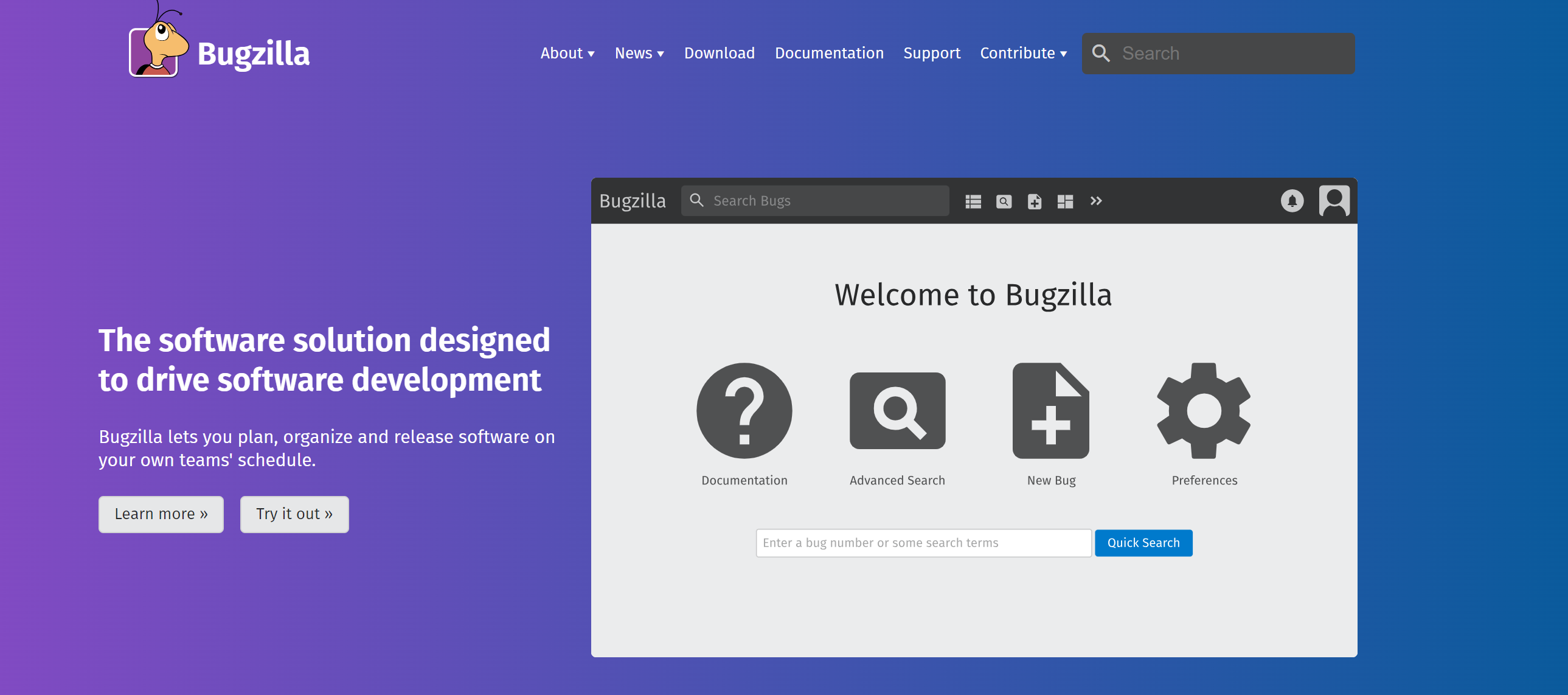Click the blue Quick Search button

point(1143,543)
